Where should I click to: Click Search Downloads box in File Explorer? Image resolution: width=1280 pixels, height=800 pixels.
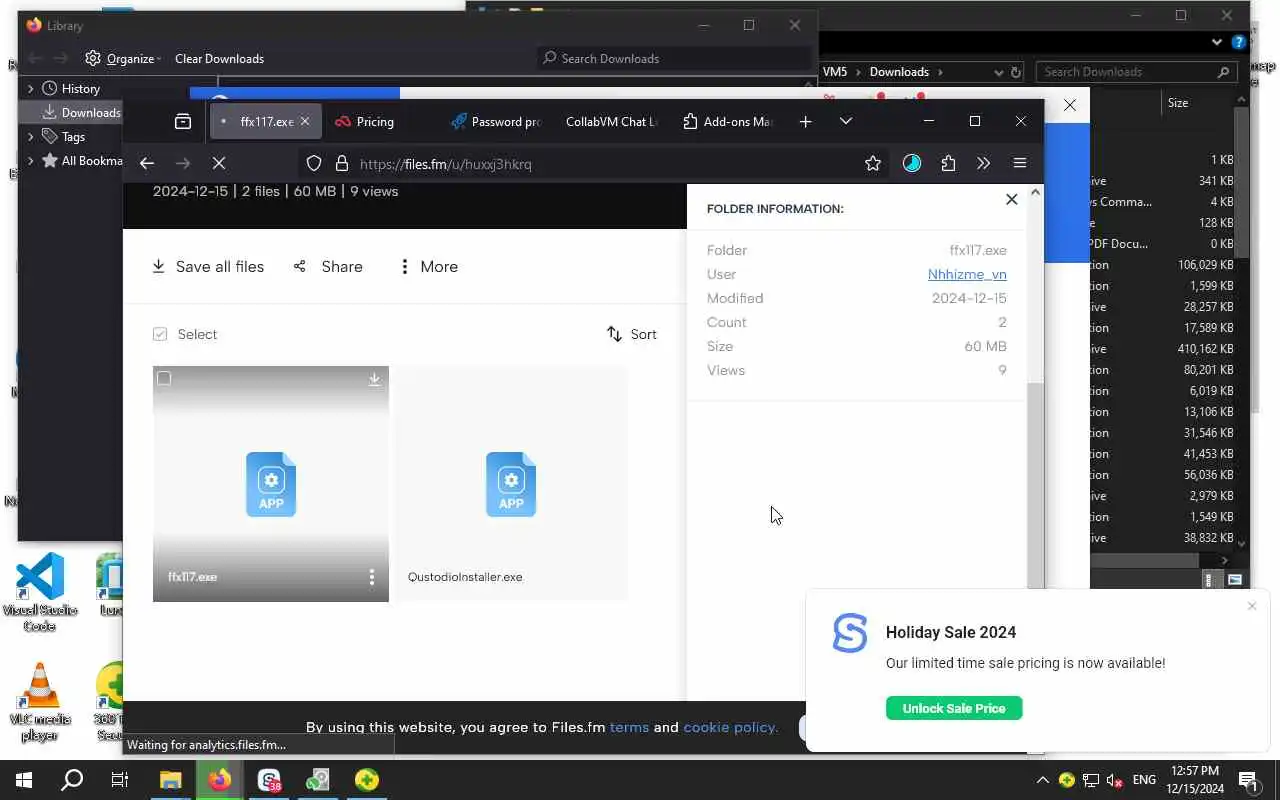[1135, 72]
